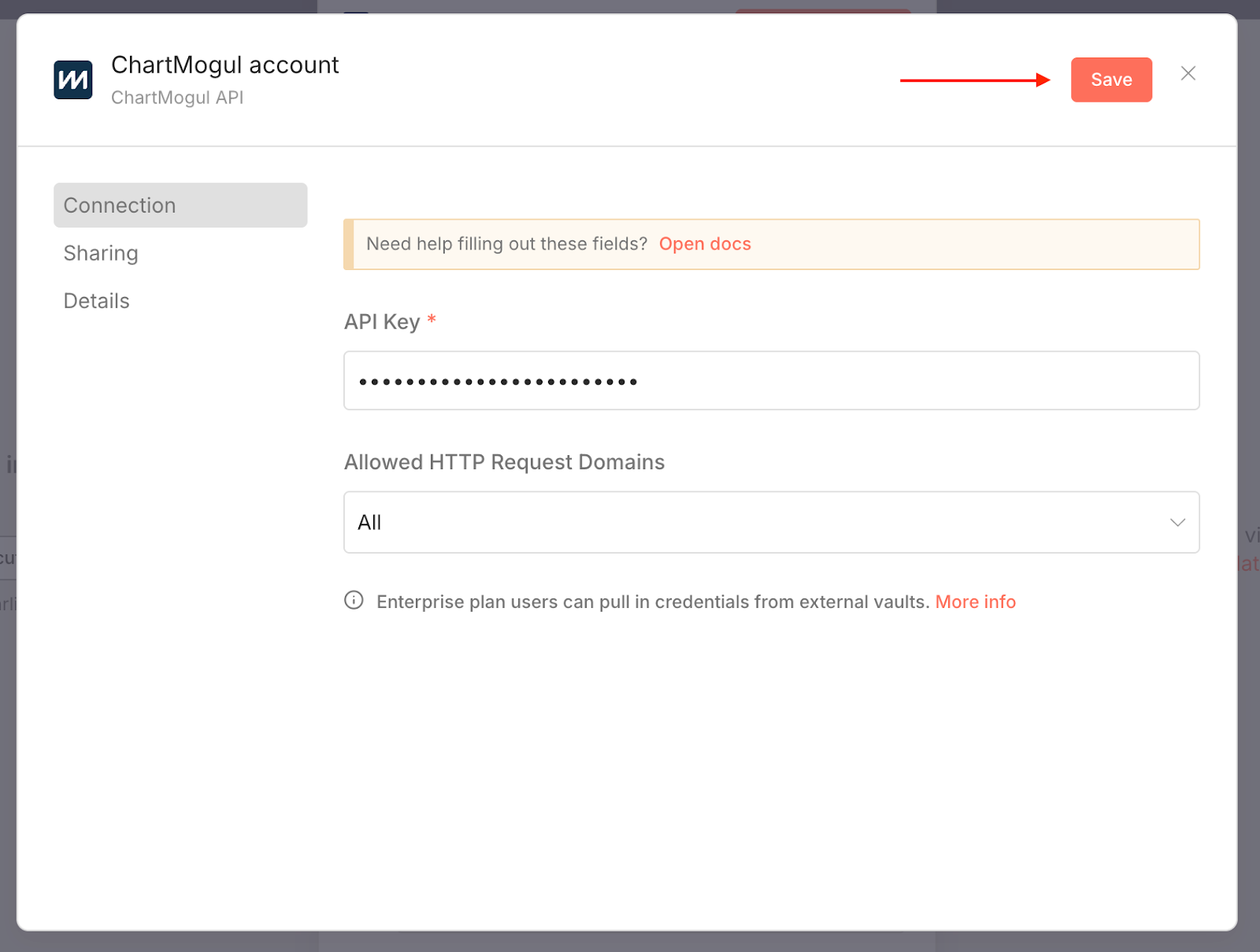Click inside the masked API Key field
The width and height of the screenshot is (1260, 952).
[771, 380]
